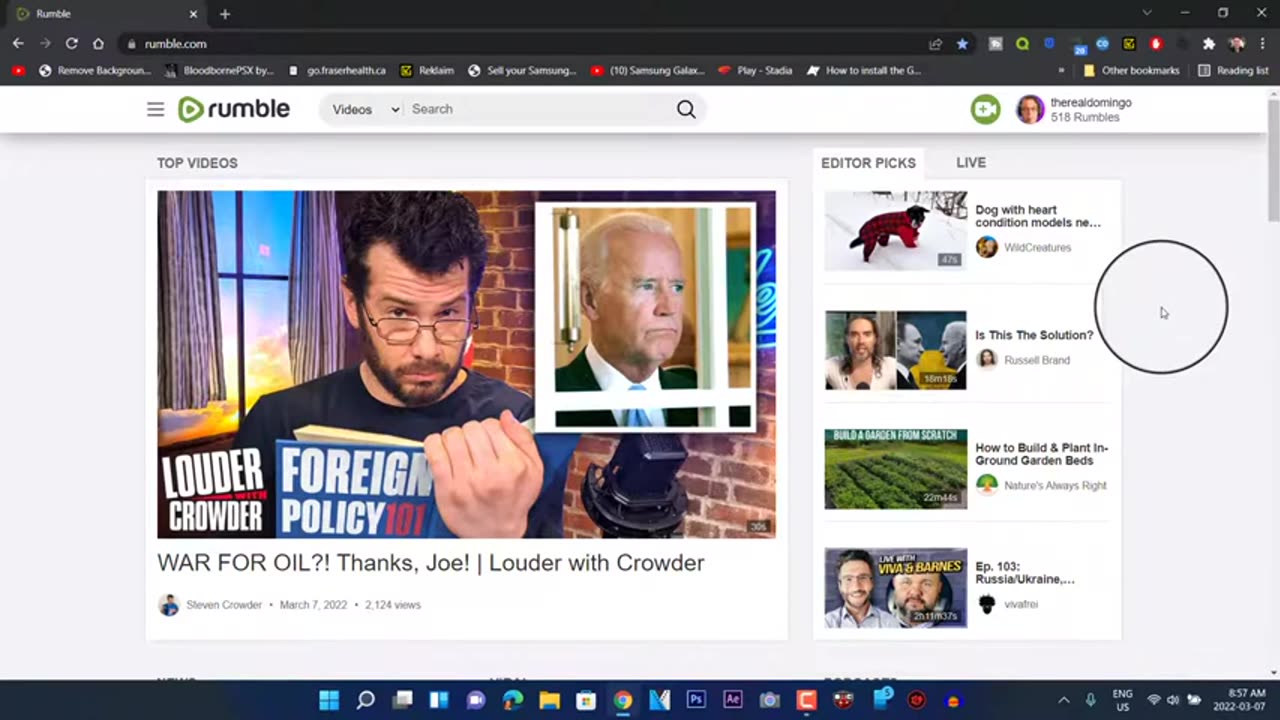This screenshot has width=1280, height=720.
Task: Click the browser back arrow
Action: 18,44
